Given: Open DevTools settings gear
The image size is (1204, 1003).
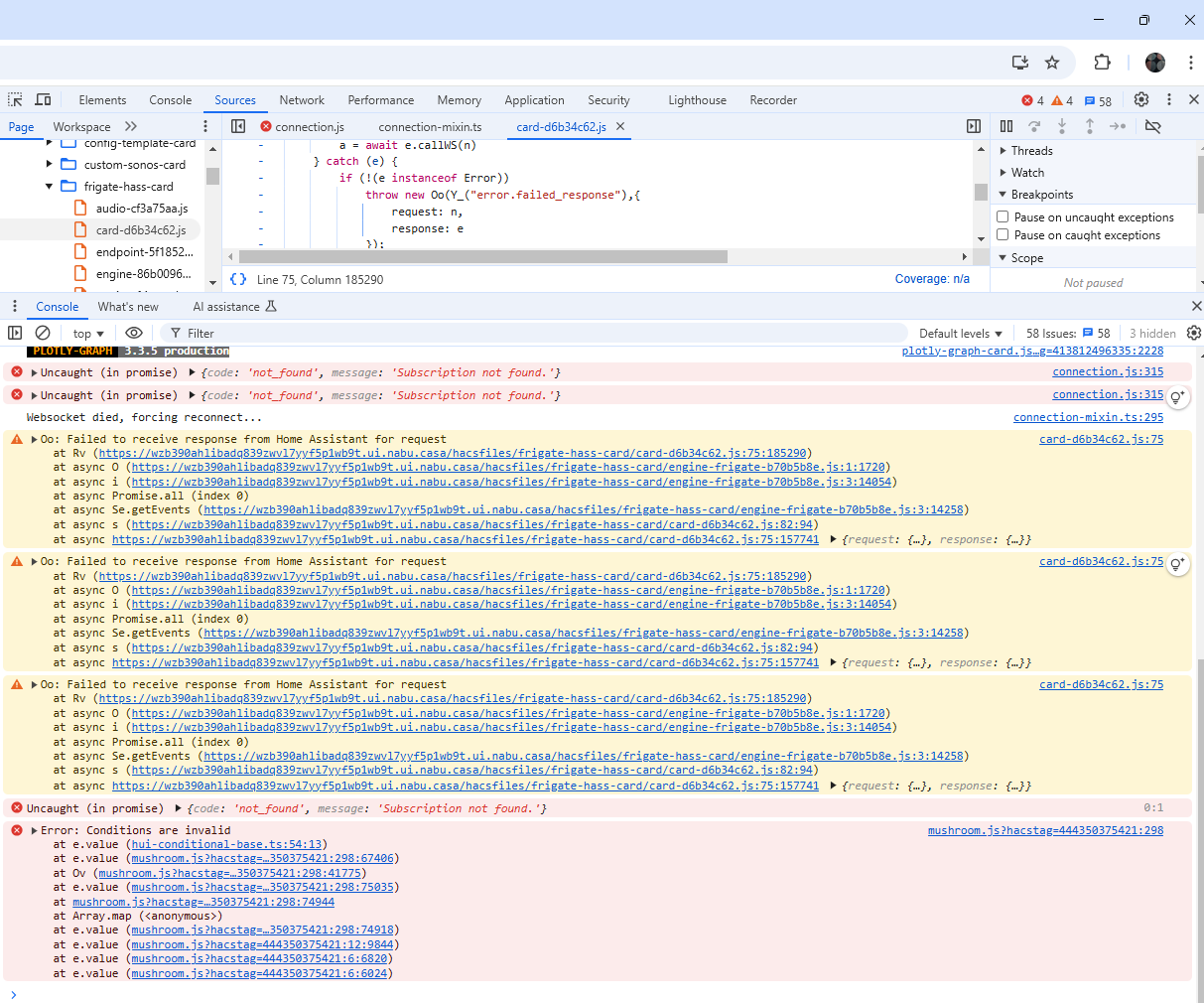Looking at the screenshot, I should click(x=1140, y=99).
